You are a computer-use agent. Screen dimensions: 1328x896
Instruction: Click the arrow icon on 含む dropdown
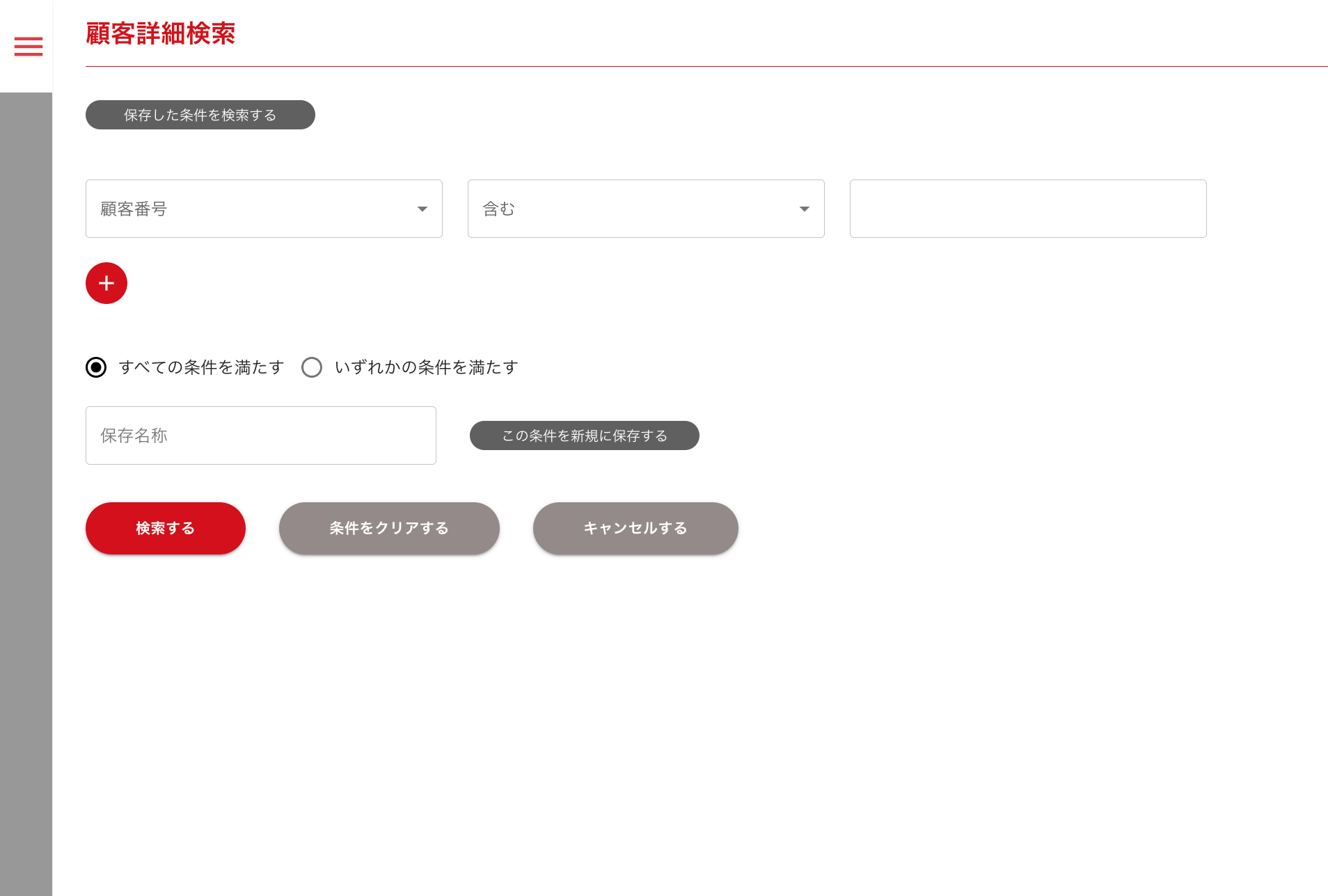[x=804, y=209]
